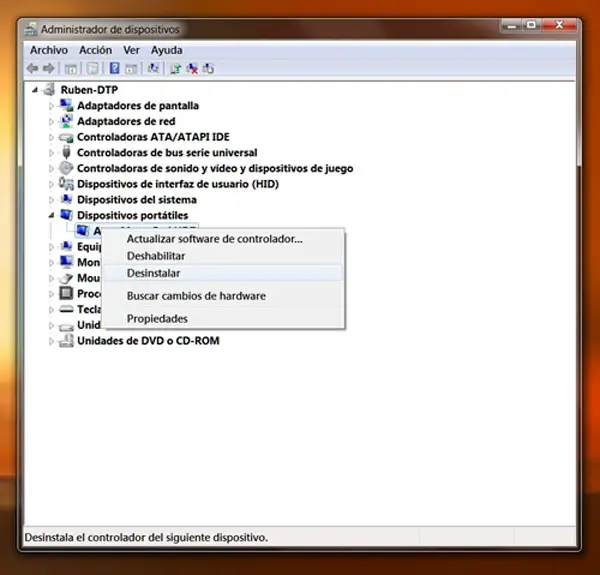Click the scan for hardware changes toolbar icon

point(153,68)
